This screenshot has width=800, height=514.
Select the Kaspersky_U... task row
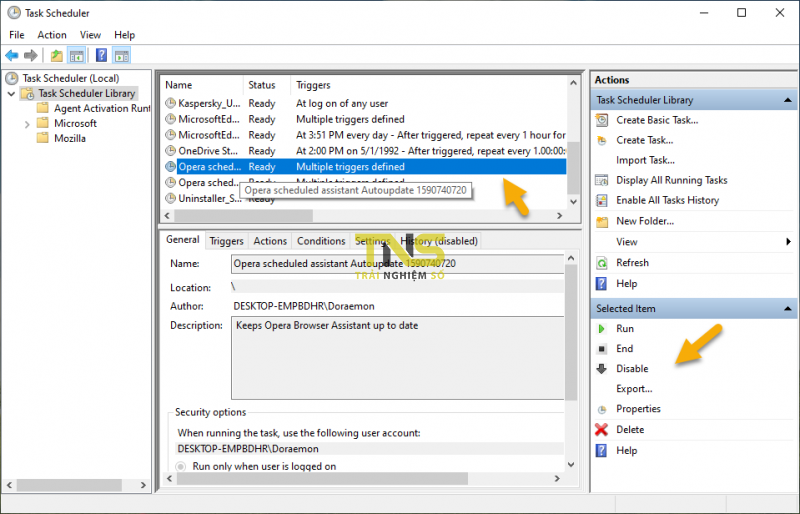pos(364,104)
